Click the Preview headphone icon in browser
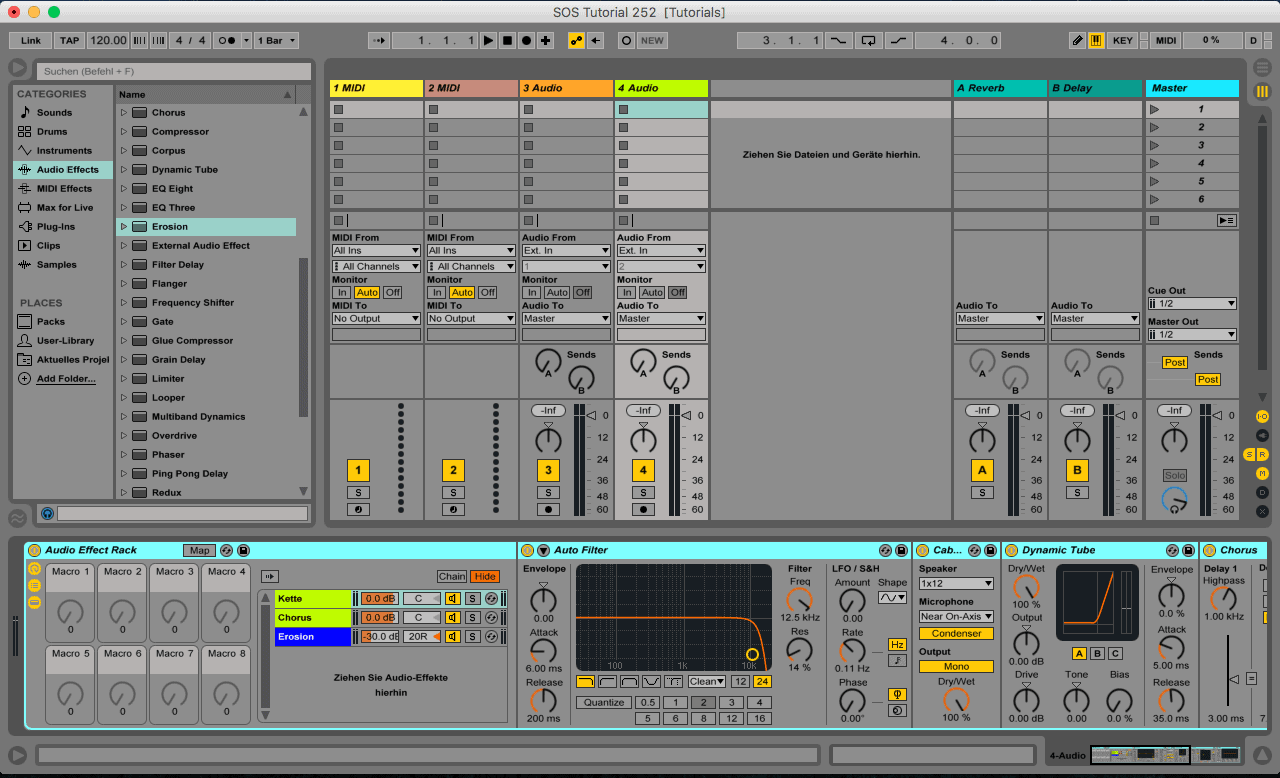 (47, 513)
